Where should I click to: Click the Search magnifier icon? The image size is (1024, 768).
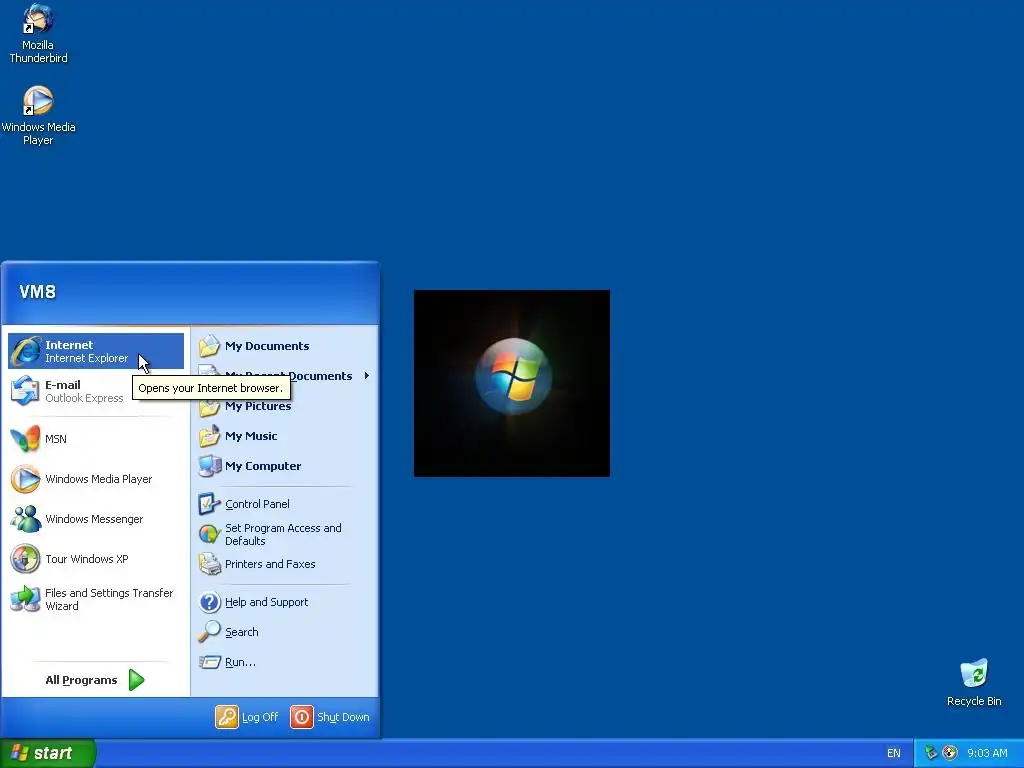210,632
